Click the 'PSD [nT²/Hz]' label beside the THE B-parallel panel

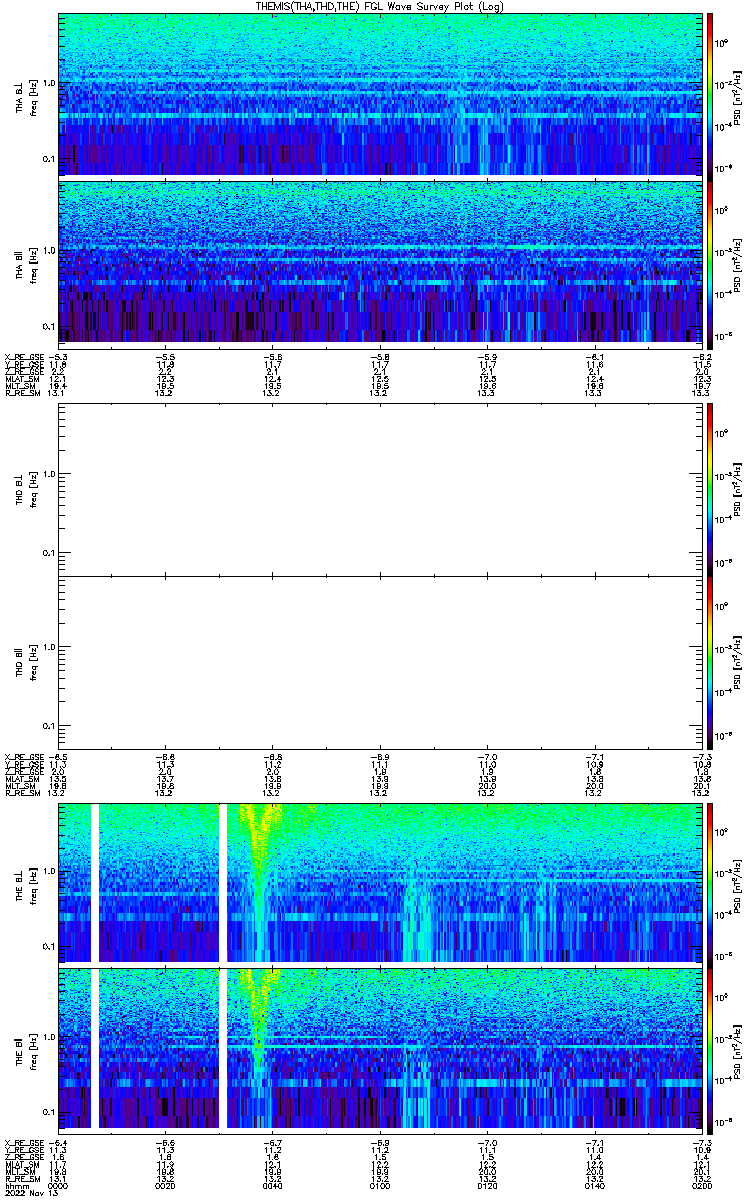[736, 1050]
